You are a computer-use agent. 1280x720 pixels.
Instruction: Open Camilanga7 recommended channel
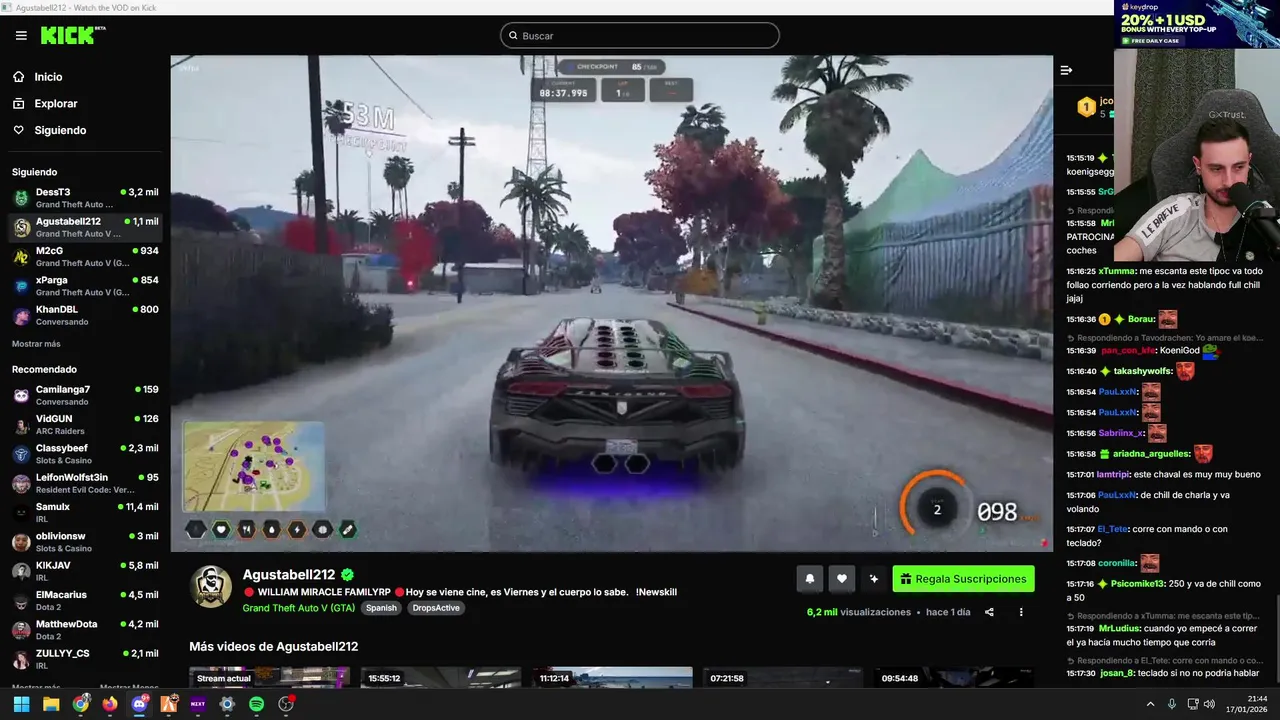click(85, 395)
